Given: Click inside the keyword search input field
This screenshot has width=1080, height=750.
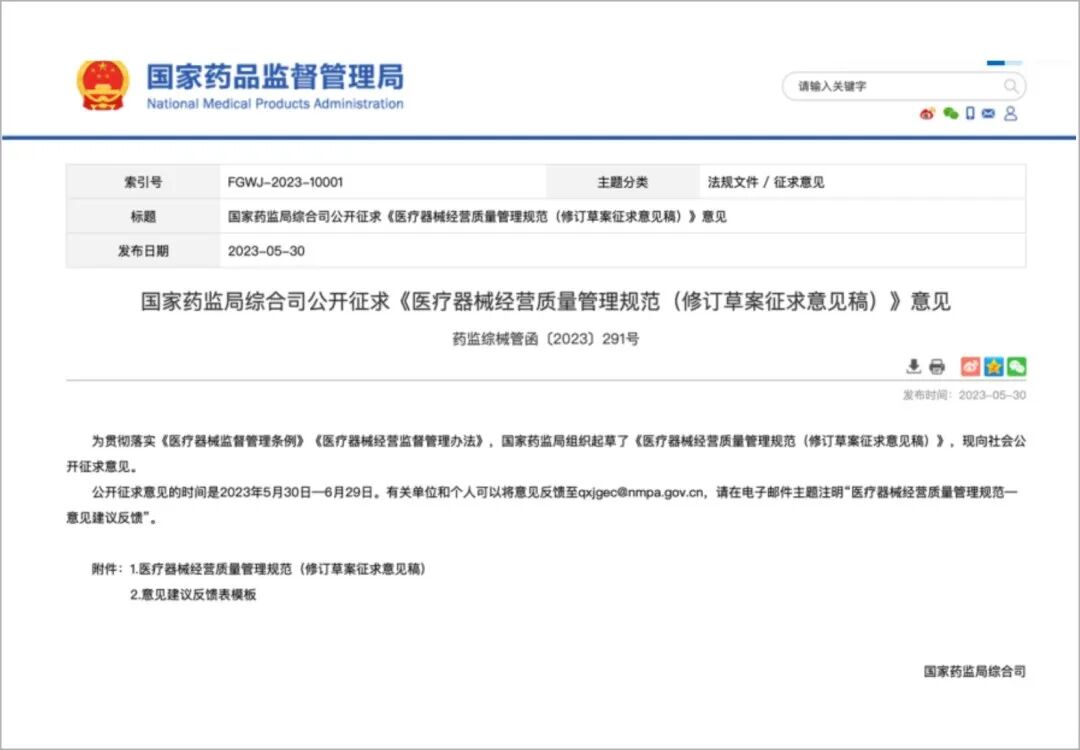Looking at the screenshot, I should [x=880, y=86].
